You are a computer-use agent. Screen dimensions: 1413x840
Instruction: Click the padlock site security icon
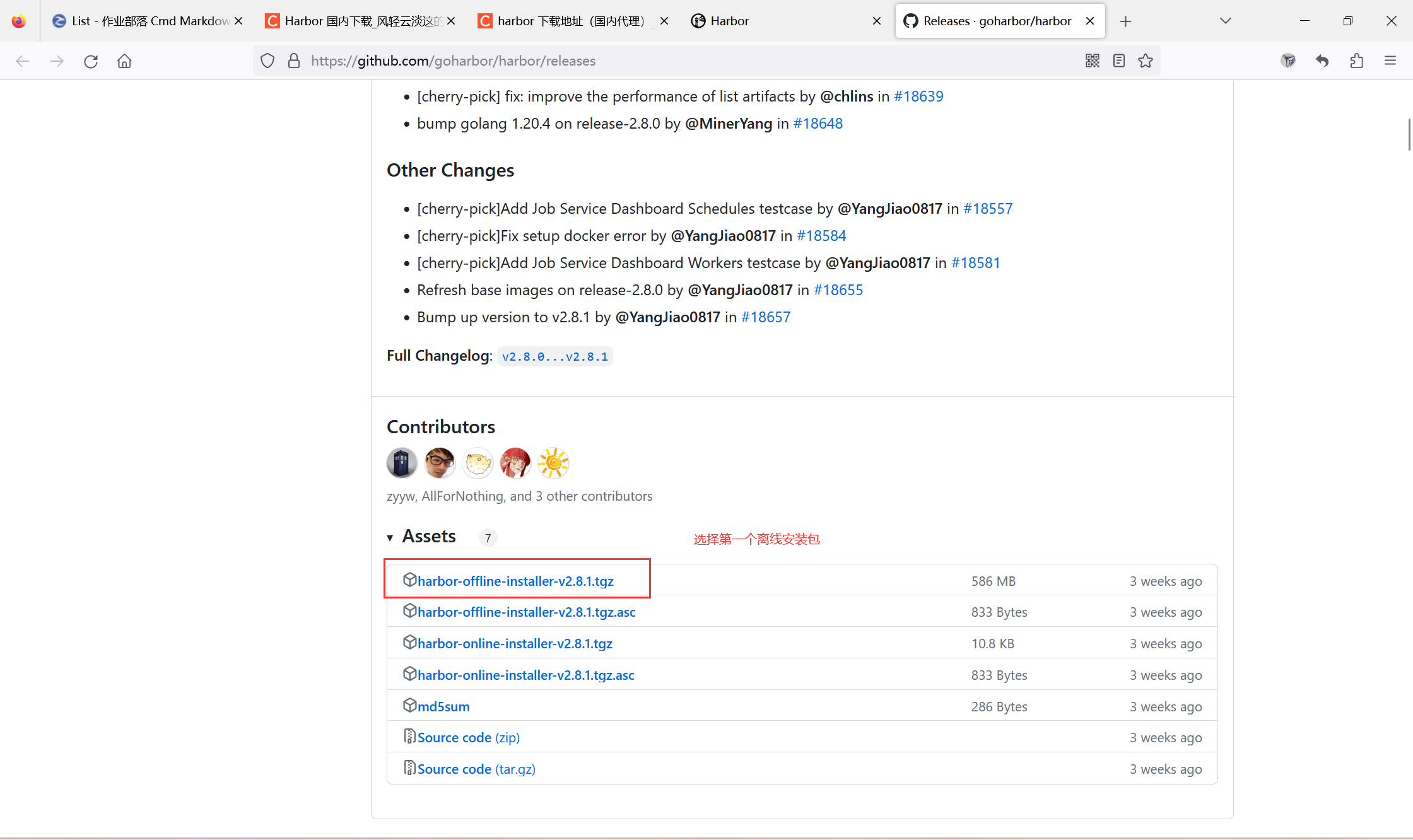point(293,61)
